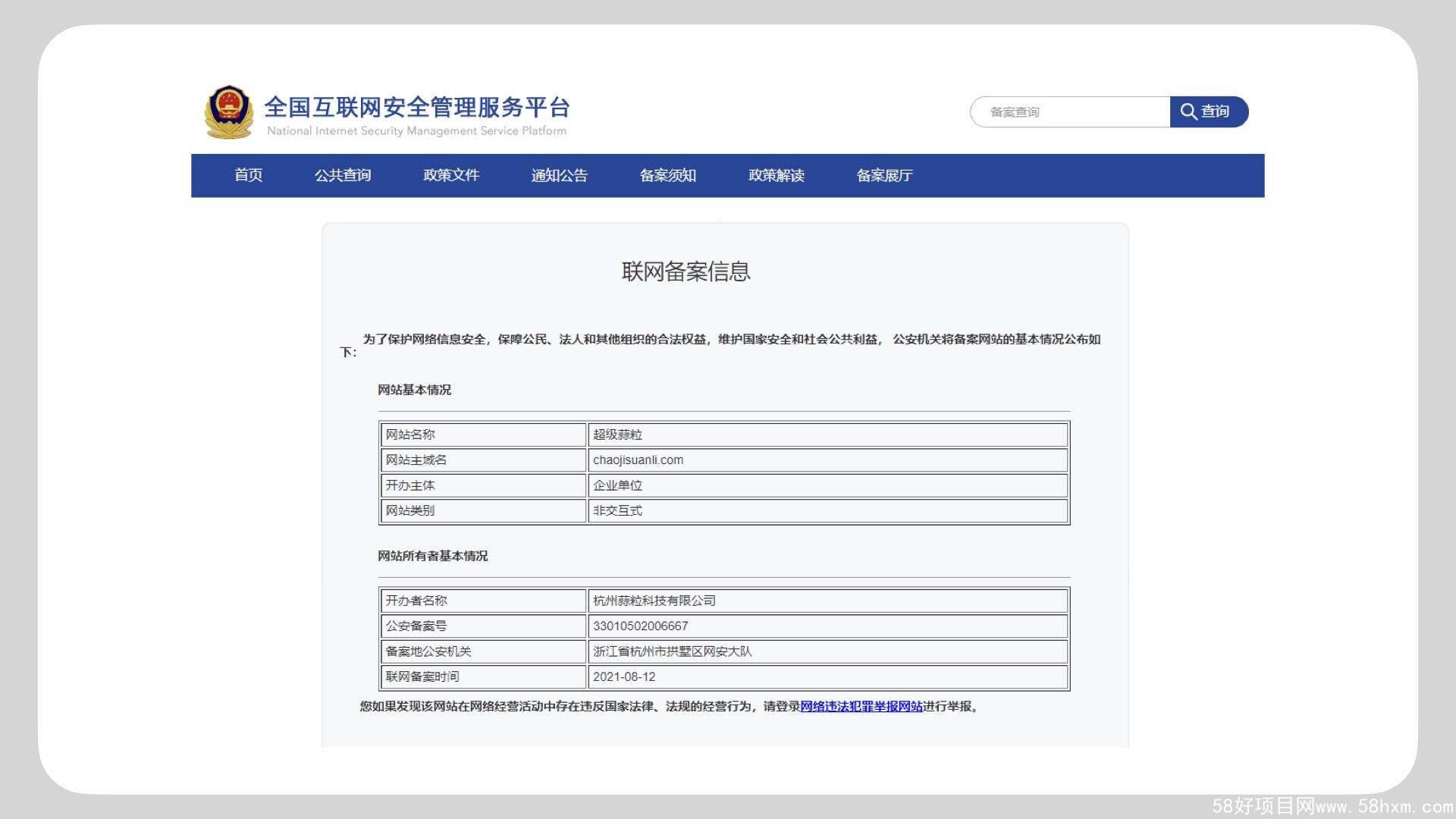1456x819 pixels.
Task: Click the 查询 search button
Action: (1209, 111)
